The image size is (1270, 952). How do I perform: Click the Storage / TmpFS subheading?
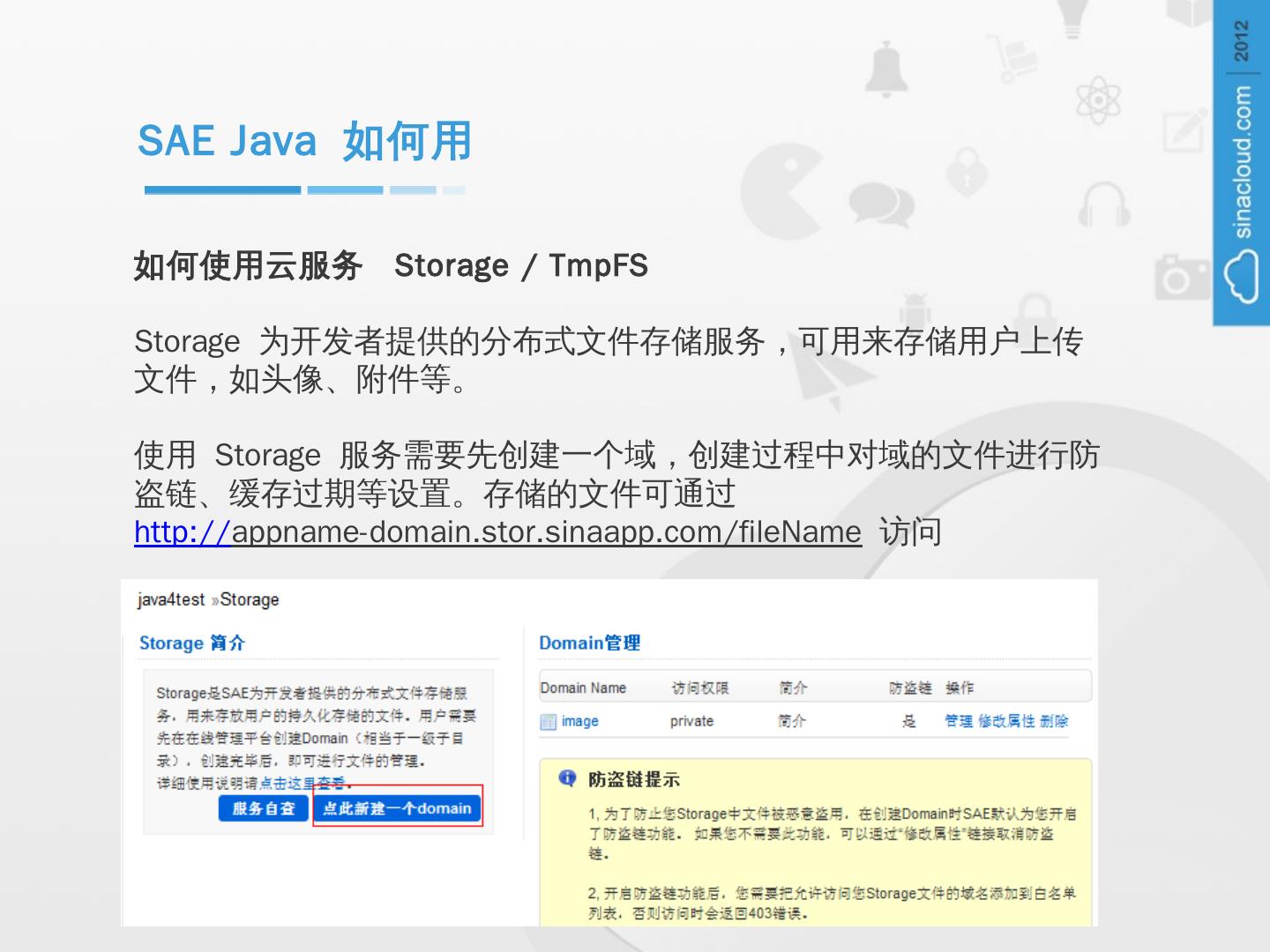[521, 265]
